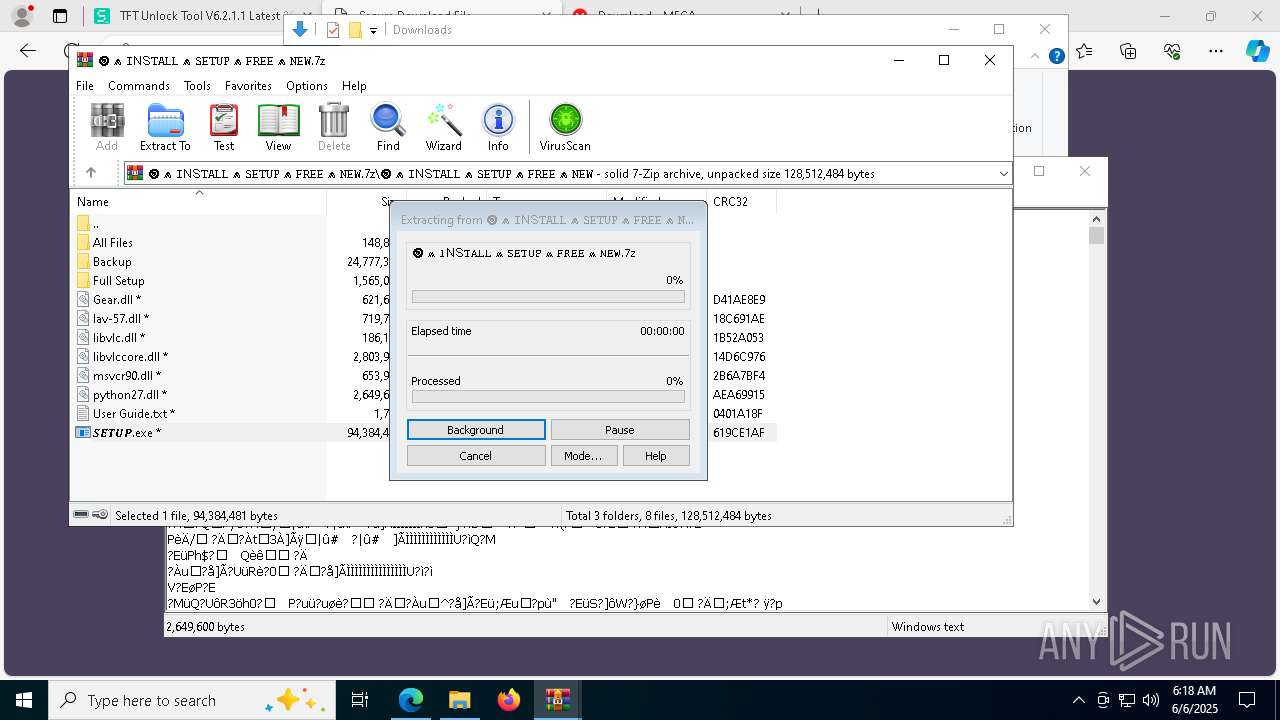
Task: Expand the WinRAR address path dropdown
Action: tap(1003, 174)
